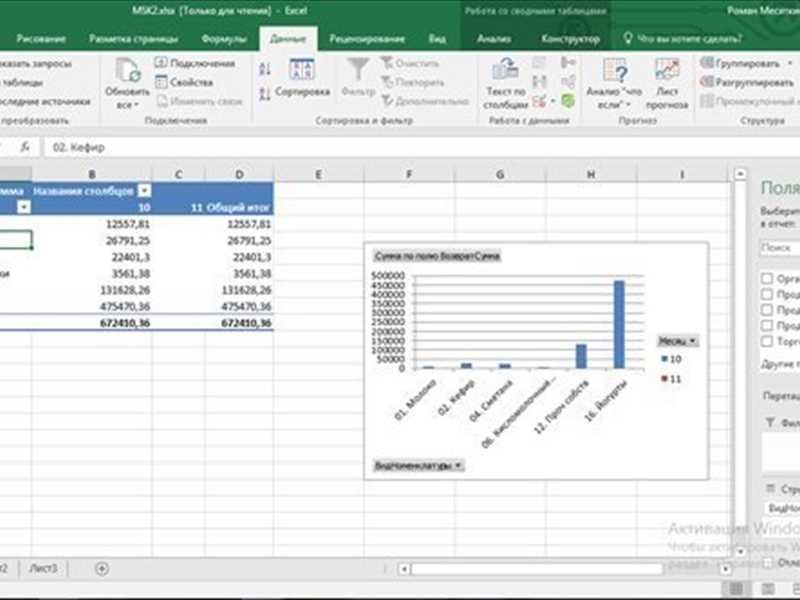Open Connections (Подключения) in ribbon
This screenshot has height=600, width=800.
tap(194, 63)
